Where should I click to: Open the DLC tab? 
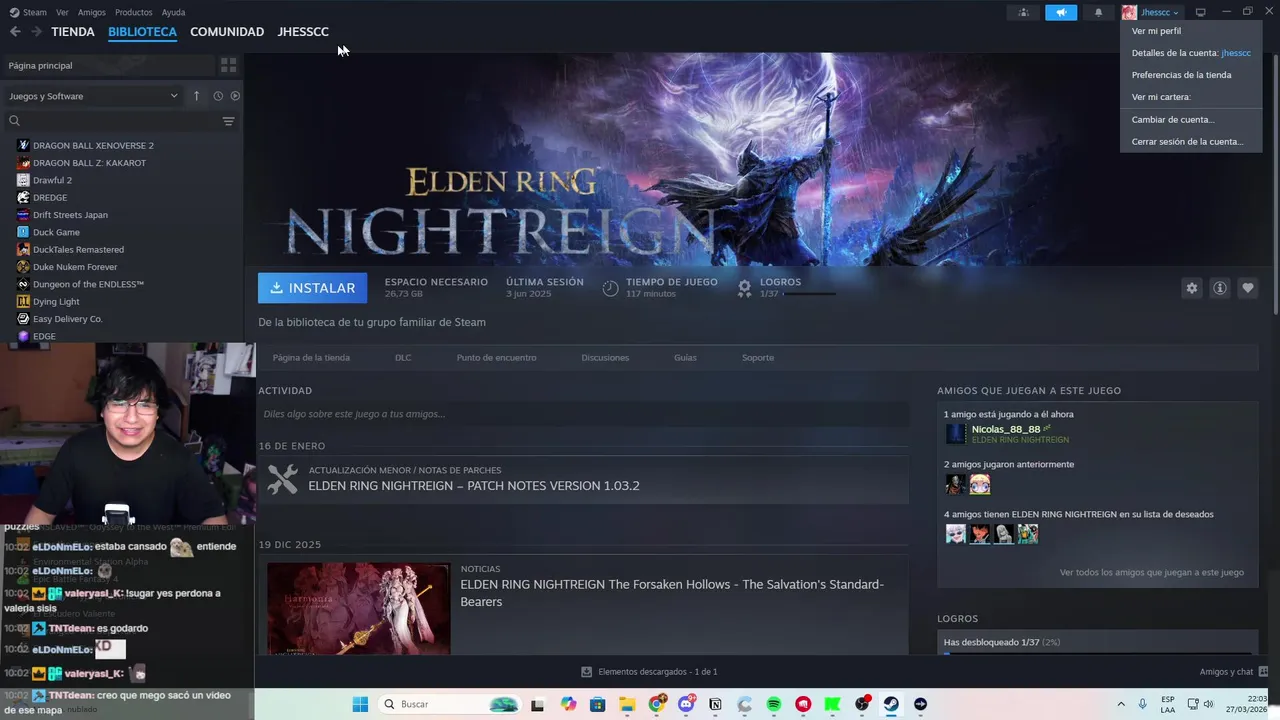click(x=403, y=358)
